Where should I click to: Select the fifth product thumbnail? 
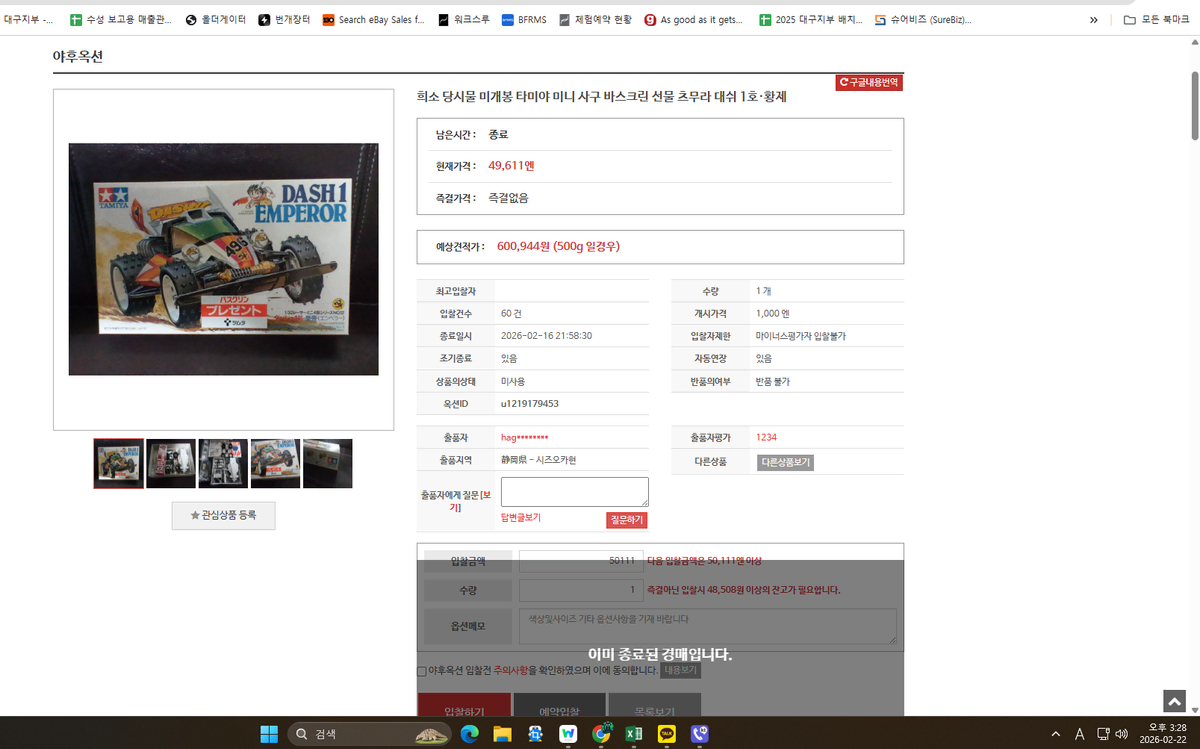327,464
